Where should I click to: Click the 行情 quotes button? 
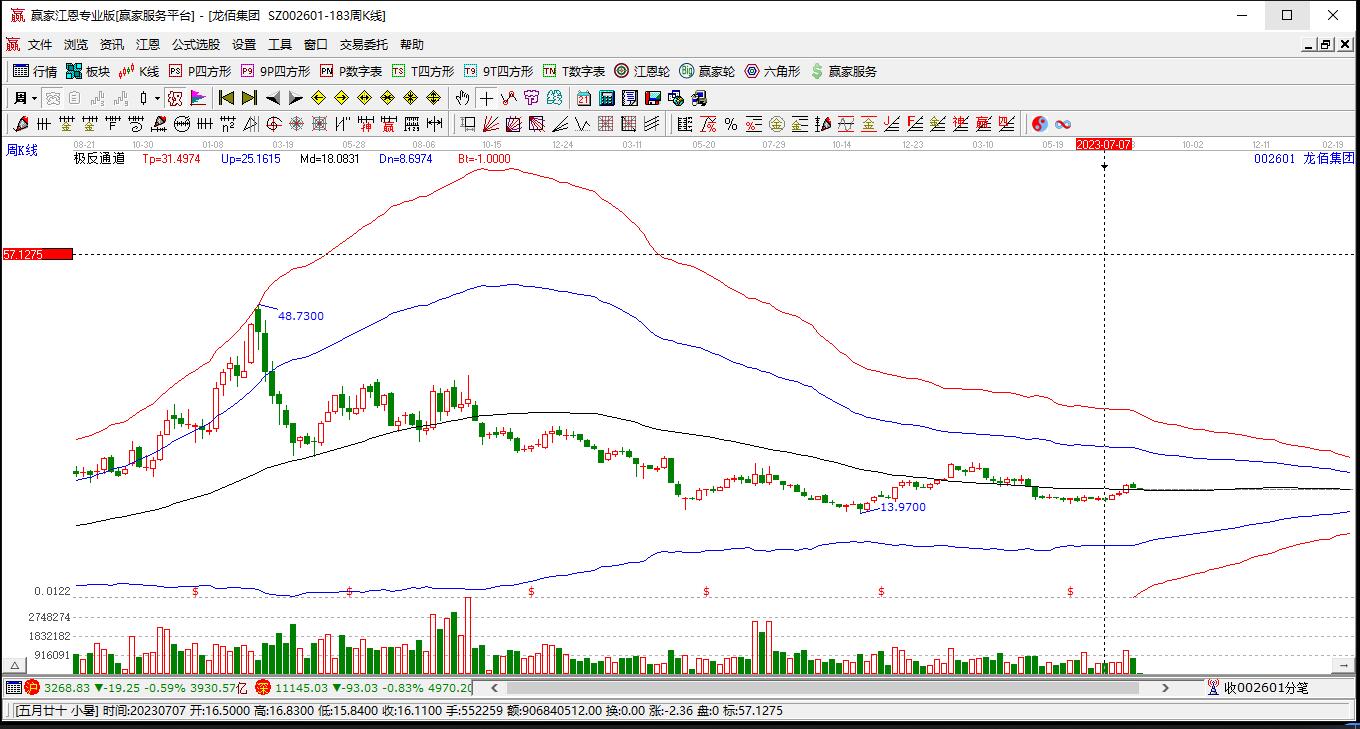tap(35, 71)
